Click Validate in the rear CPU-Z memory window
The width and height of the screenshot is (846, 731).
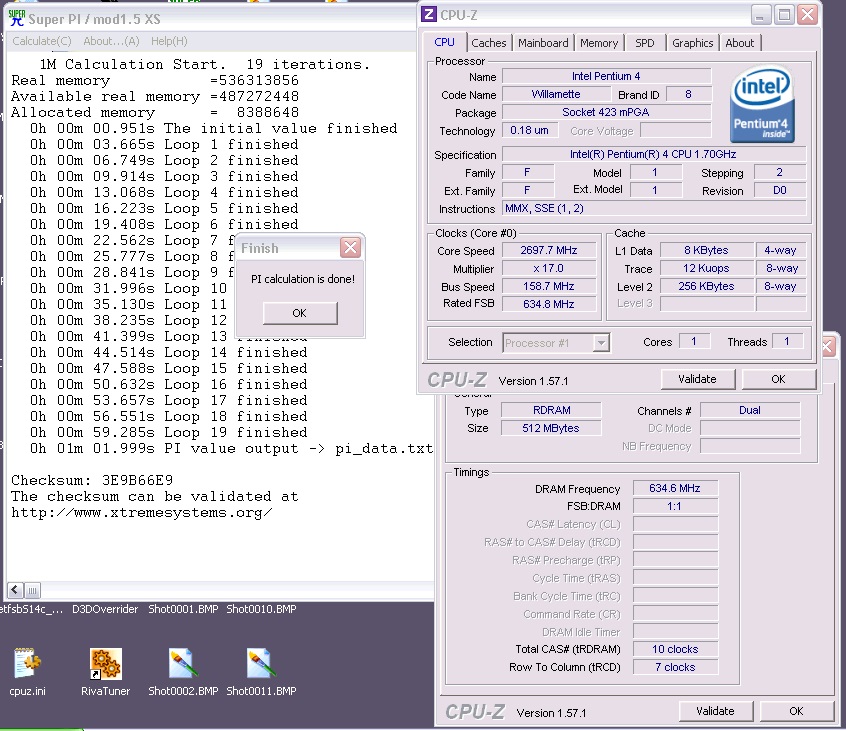point(715,711)
